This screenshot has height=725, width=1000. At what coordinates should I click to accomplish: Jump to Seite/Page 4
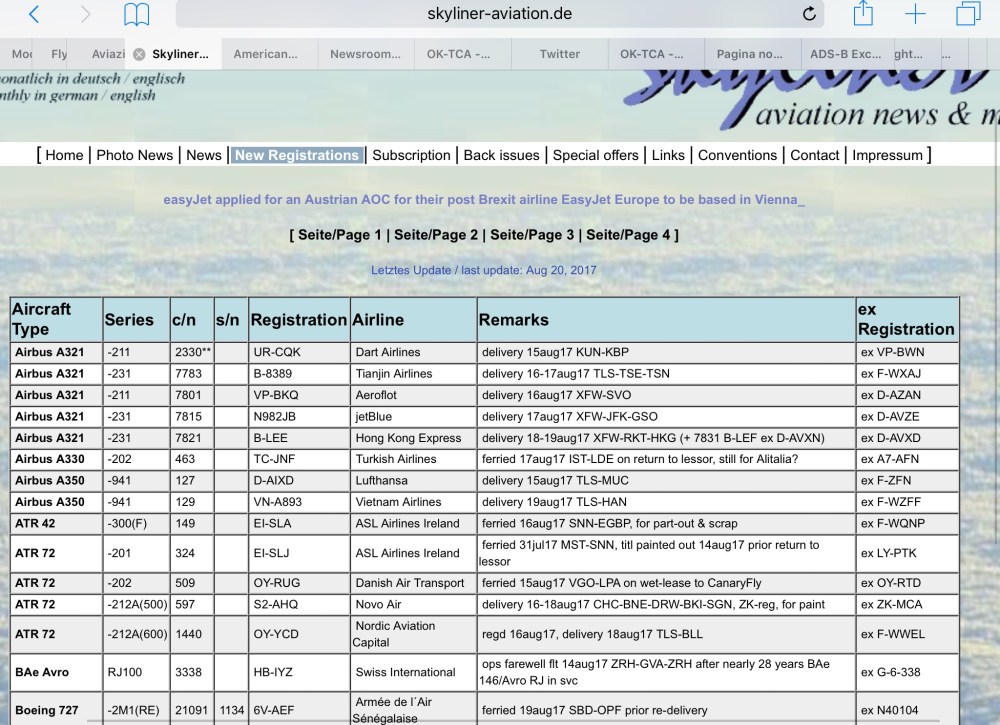pyautogui.click(x=628, y=235)
